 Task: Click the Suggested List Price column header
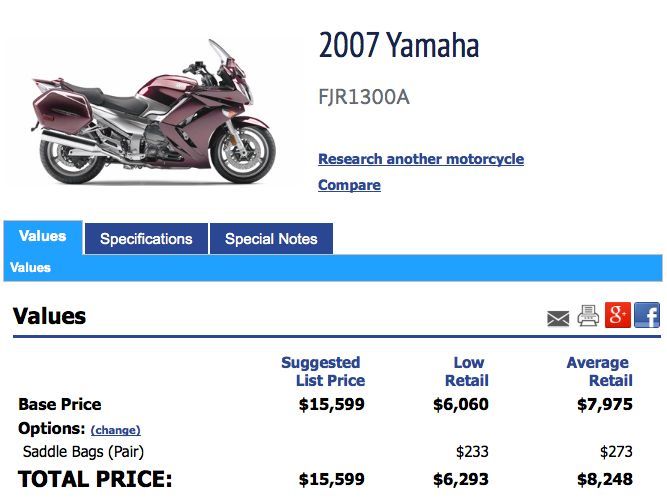[322, 371]
